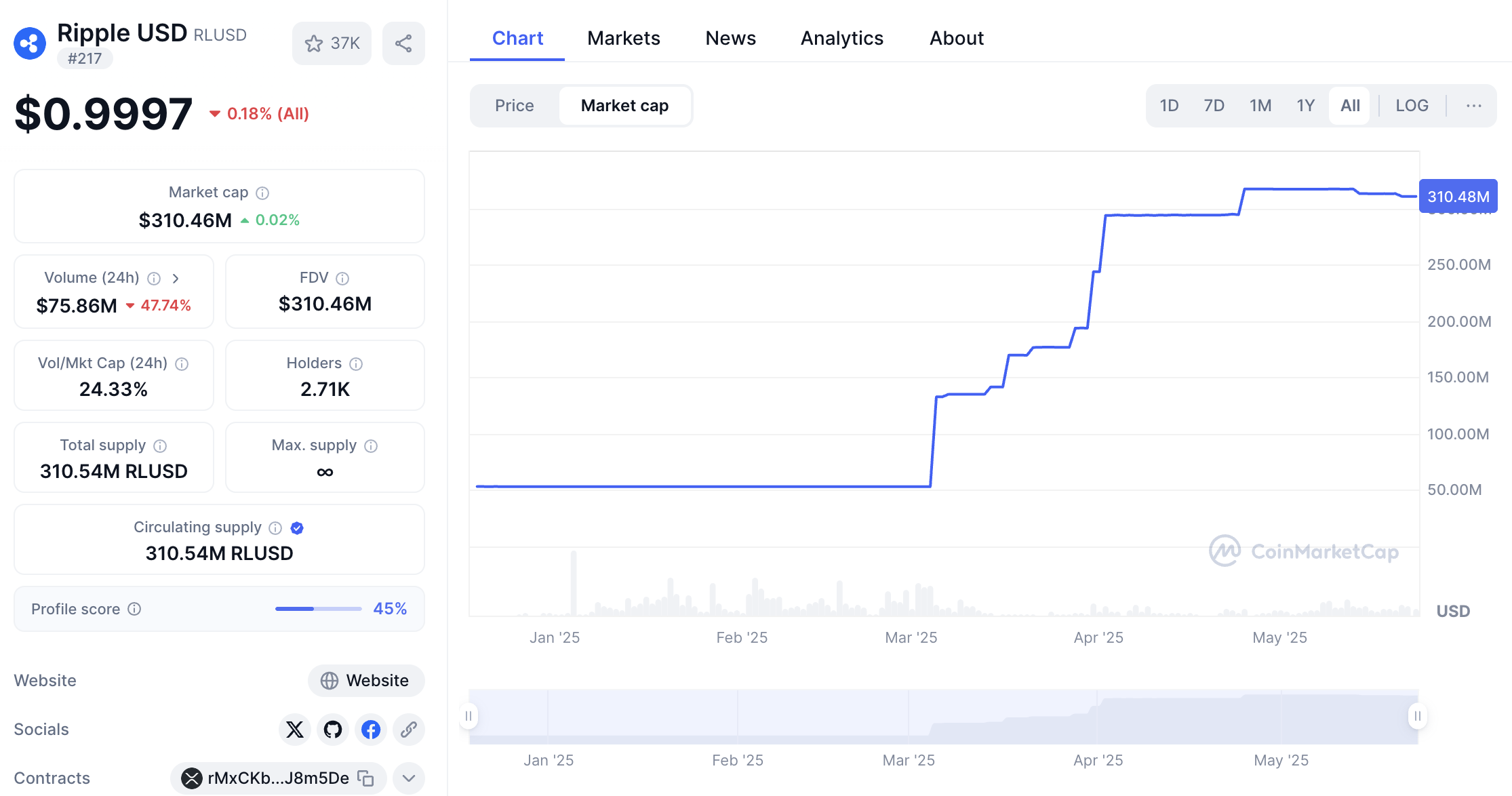Click the range navigator mini chart area
1512x796 pixels.
tap(943, 717)
